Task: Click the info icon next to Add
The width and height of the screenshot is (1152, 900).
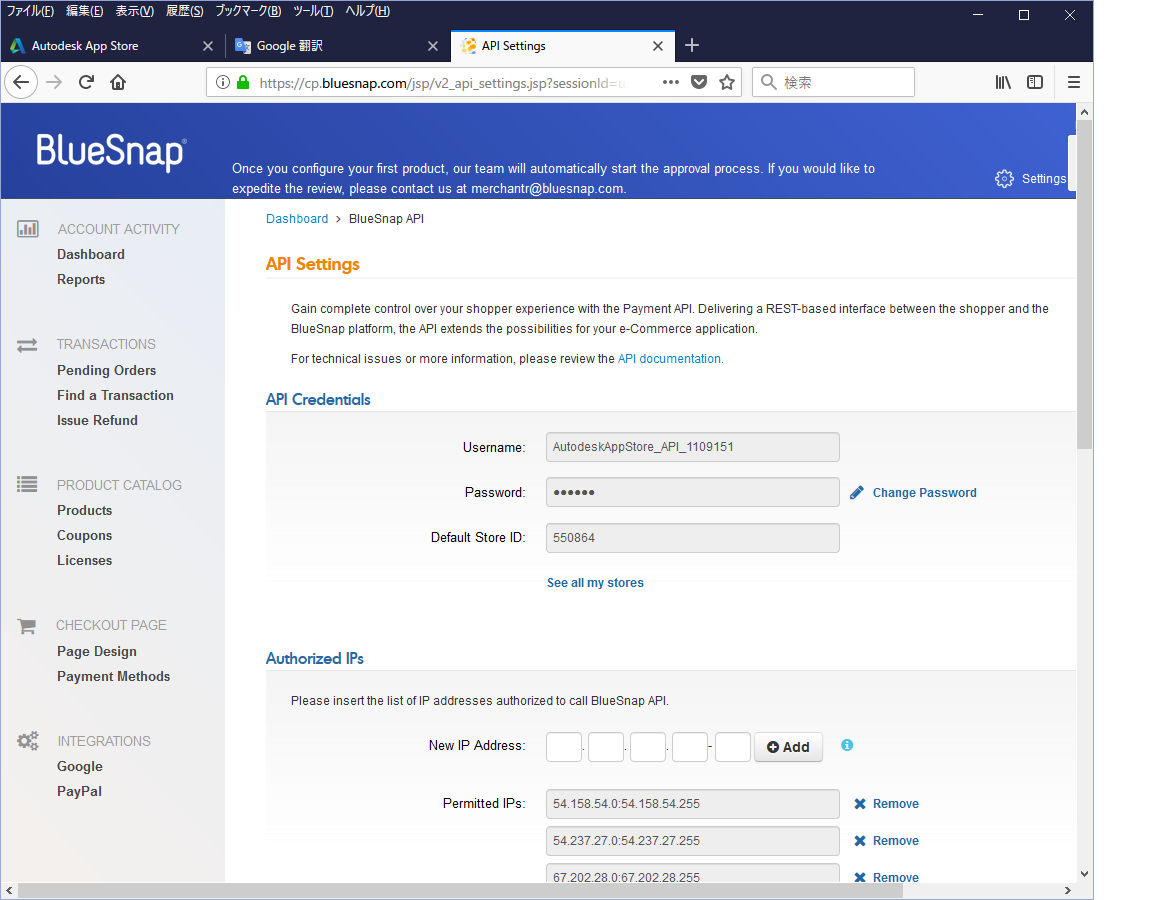Action: point(847,745)
